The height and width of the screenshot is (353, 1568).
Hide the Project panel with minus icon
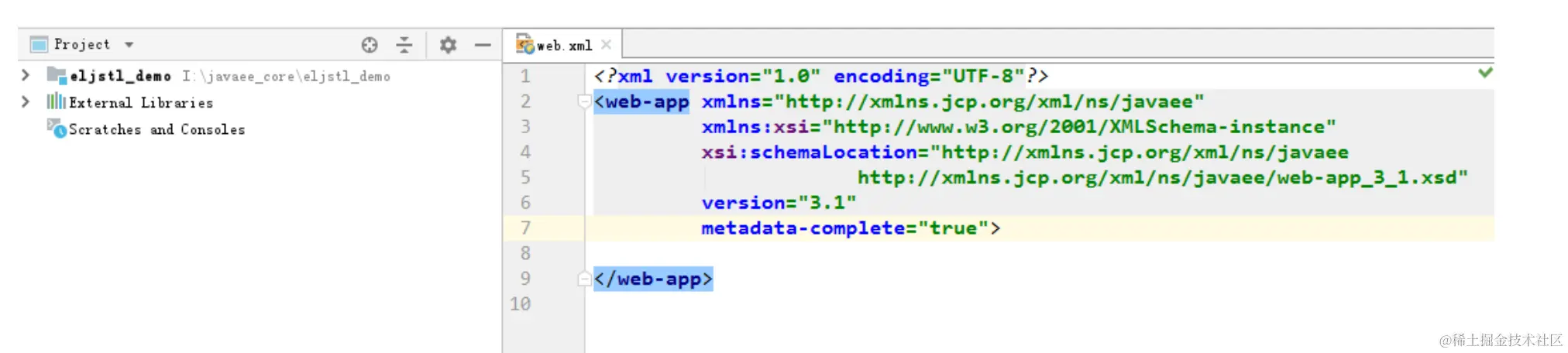[483, 45]
